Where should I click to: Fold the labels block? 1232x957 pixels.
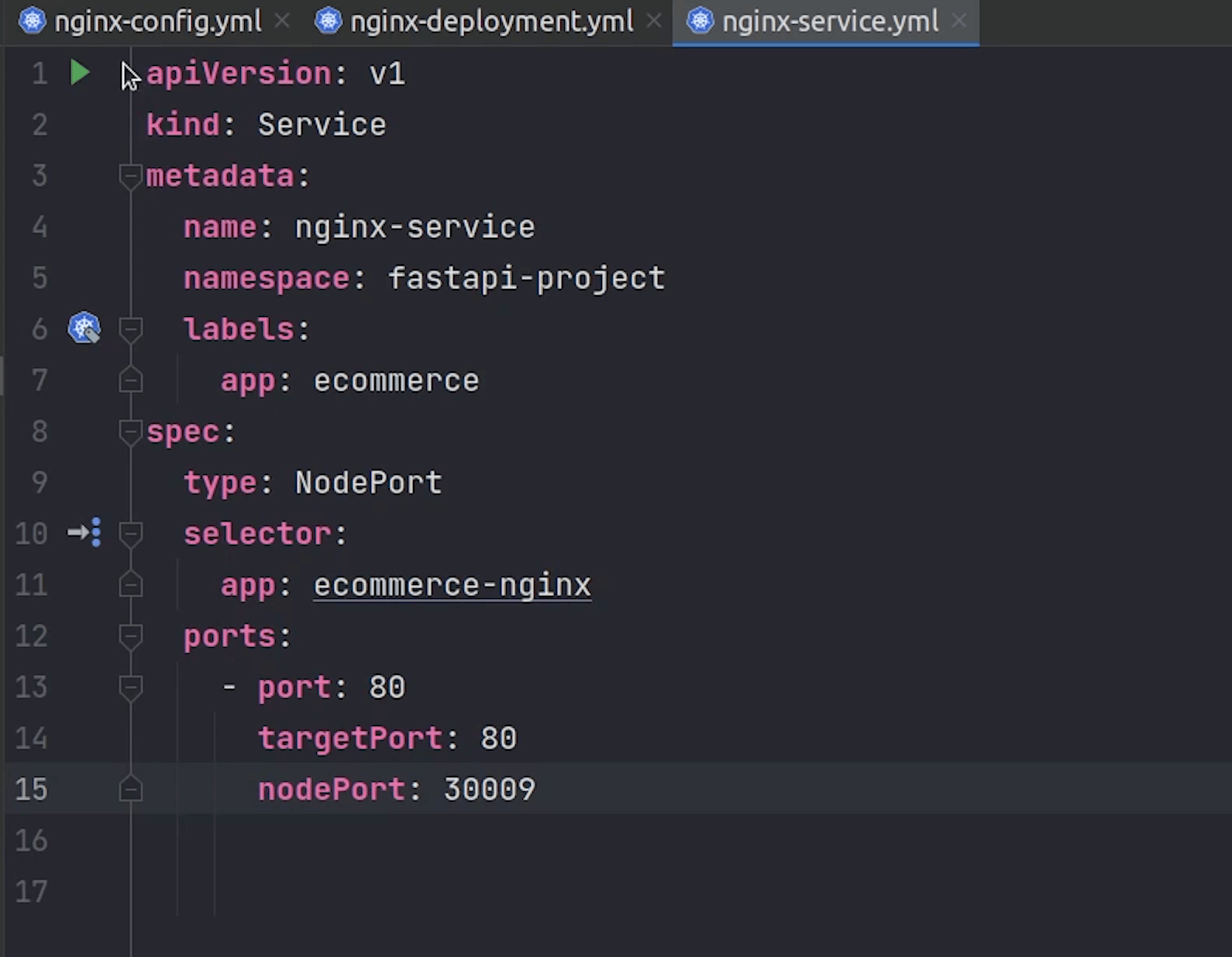[130, 329]
